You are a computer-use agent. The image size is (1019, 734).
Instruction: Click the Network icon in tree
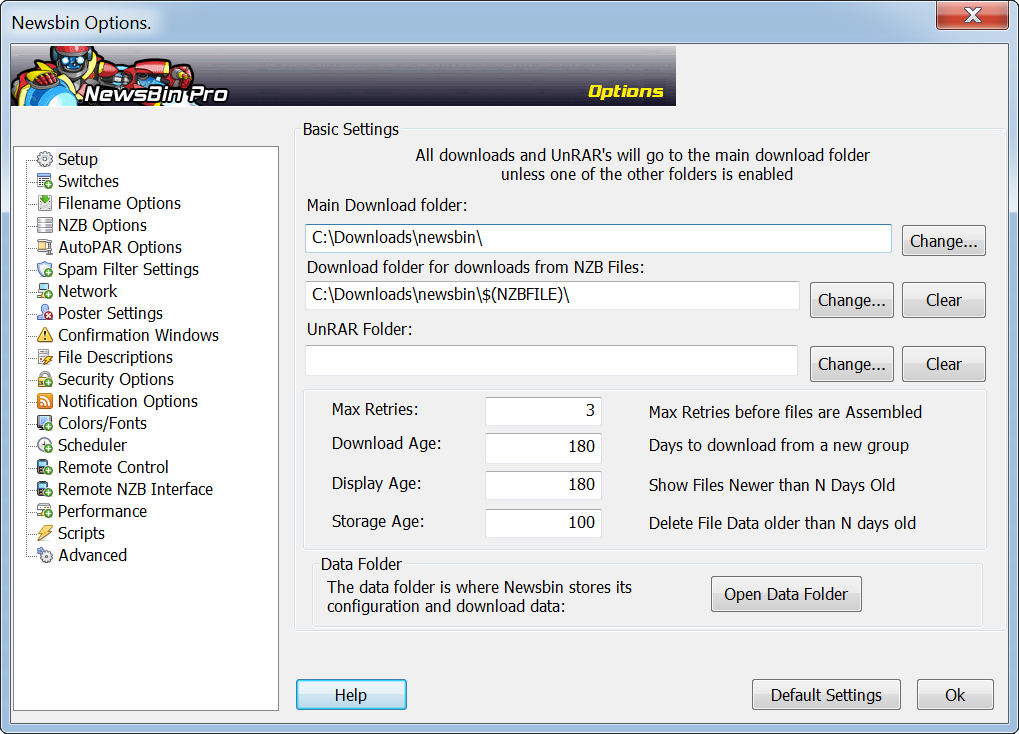[x=45, y=291]
